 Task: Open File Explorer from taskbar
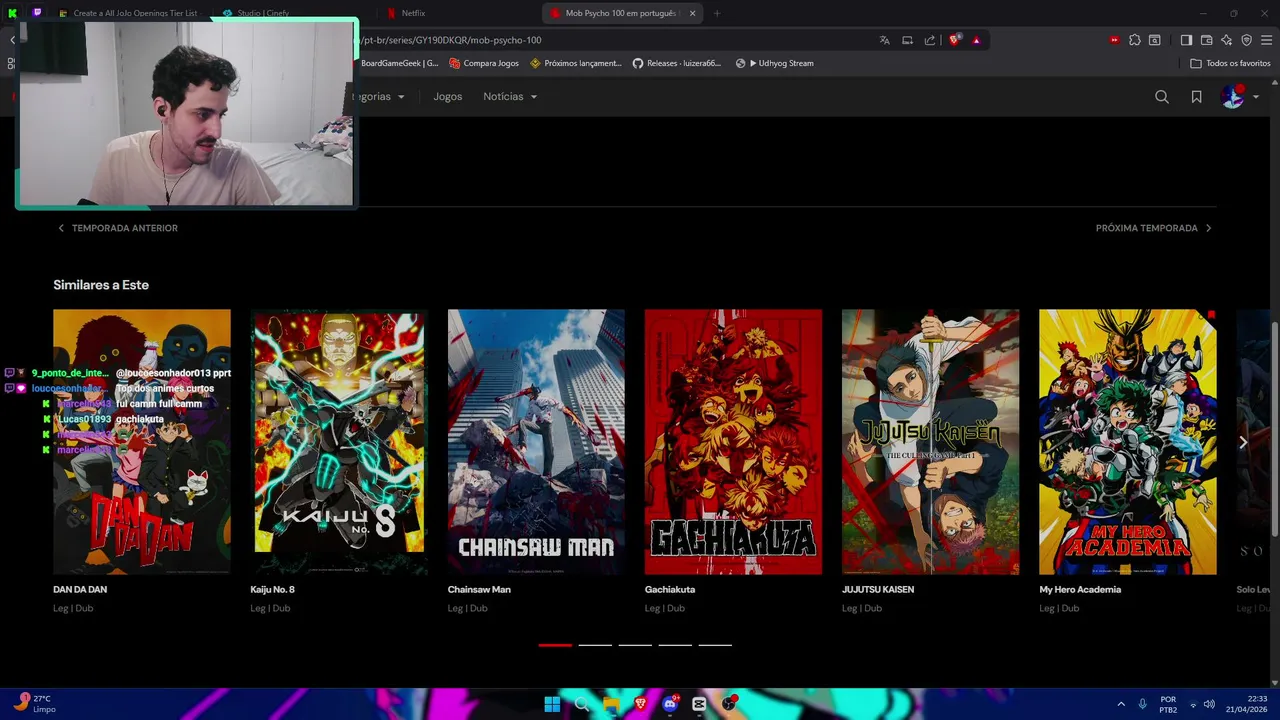(611, 704)
